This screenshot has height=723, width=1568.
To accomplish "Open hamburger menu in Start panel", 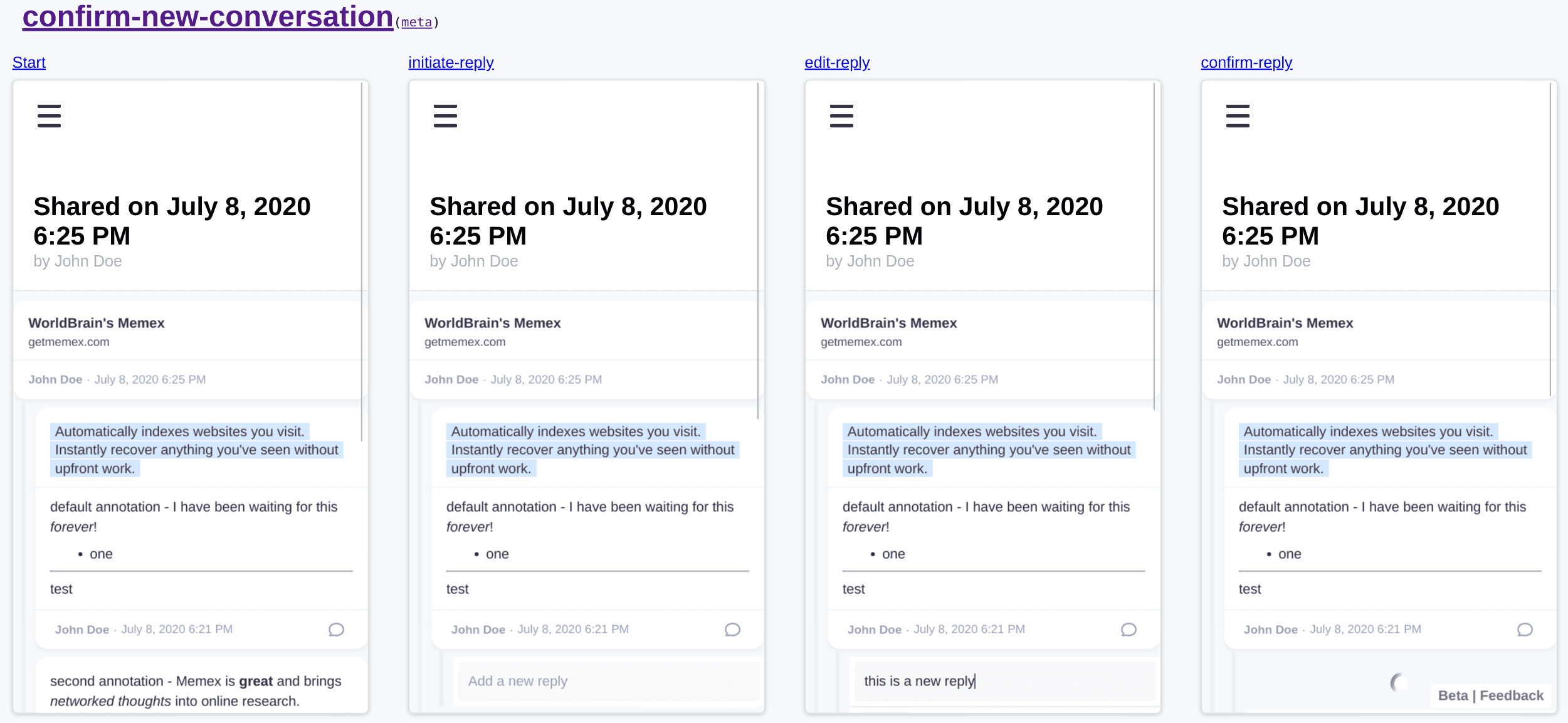I will point(49,116).
